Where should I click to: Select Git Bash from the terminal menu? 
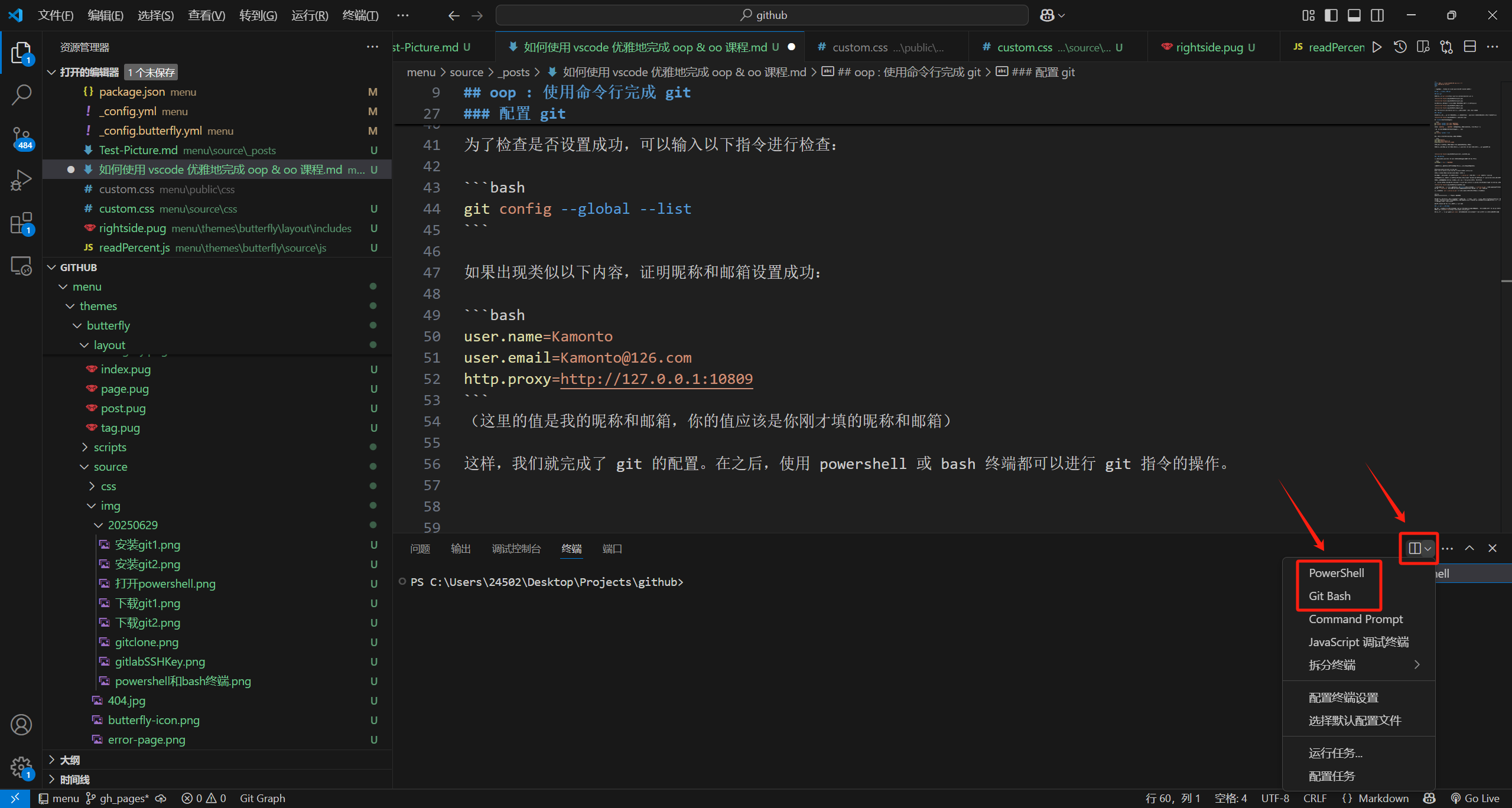pos(1329,596)
